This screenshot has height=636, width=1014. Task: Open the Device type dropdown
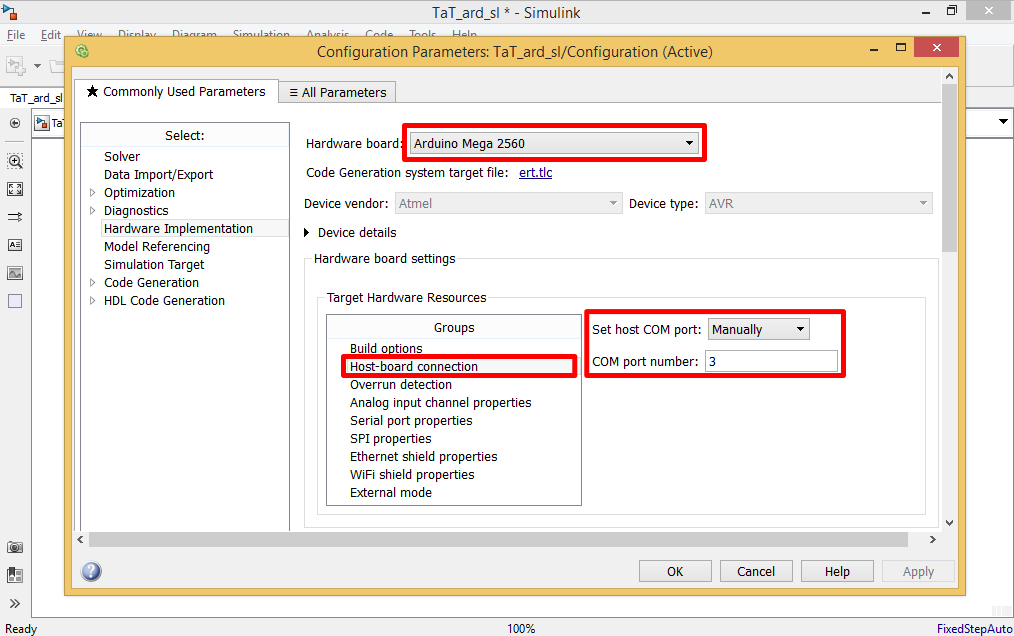point(819,204)
